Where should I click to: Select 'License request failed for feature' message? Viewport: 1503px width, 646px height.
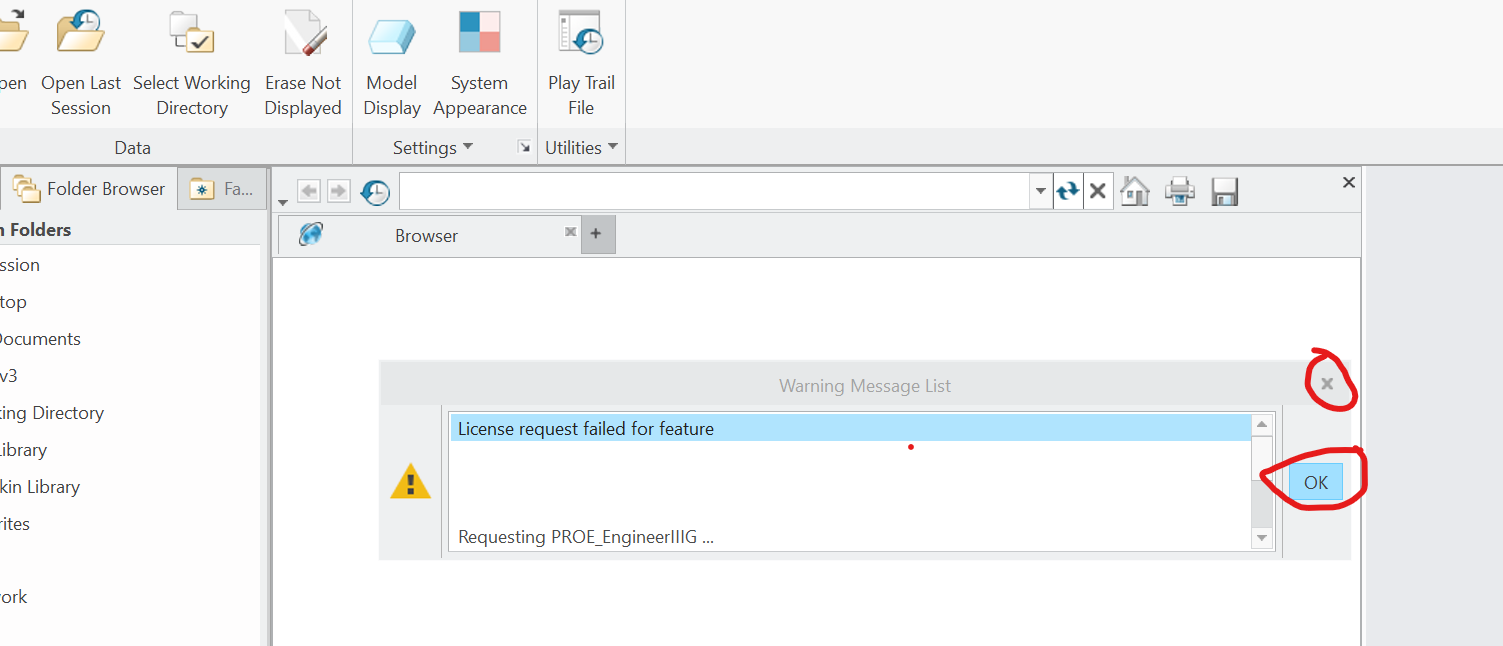coord(850,429)
